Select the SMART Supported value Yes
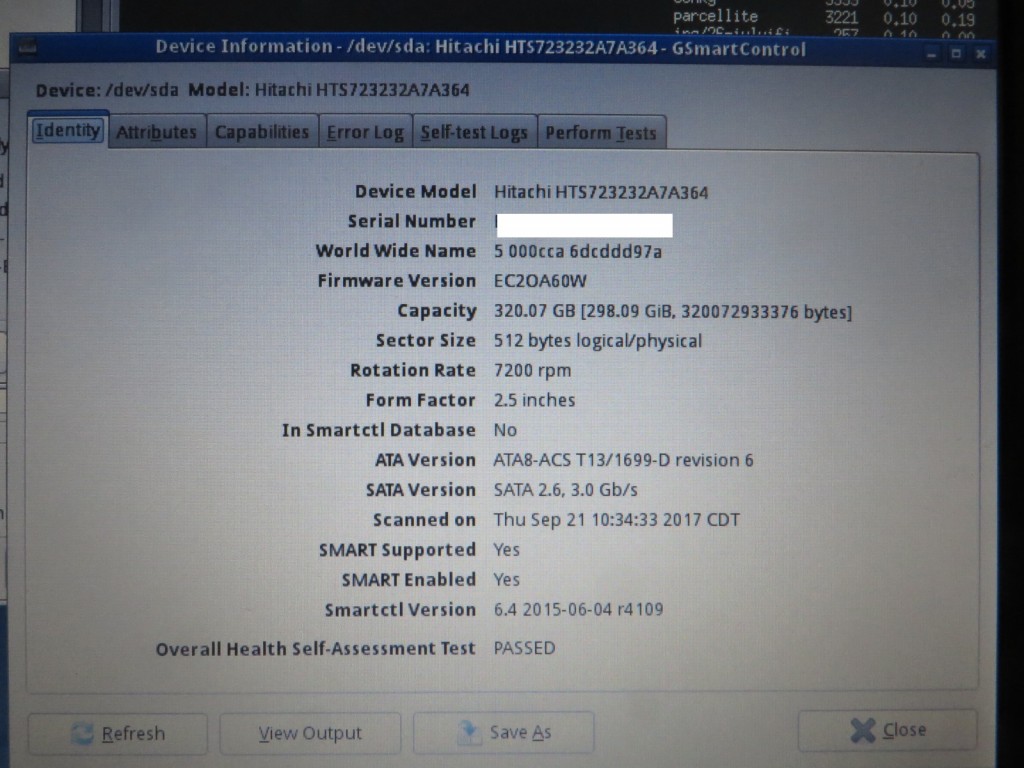The height and width of the screenshot is (768, 1024). (507, 550)
